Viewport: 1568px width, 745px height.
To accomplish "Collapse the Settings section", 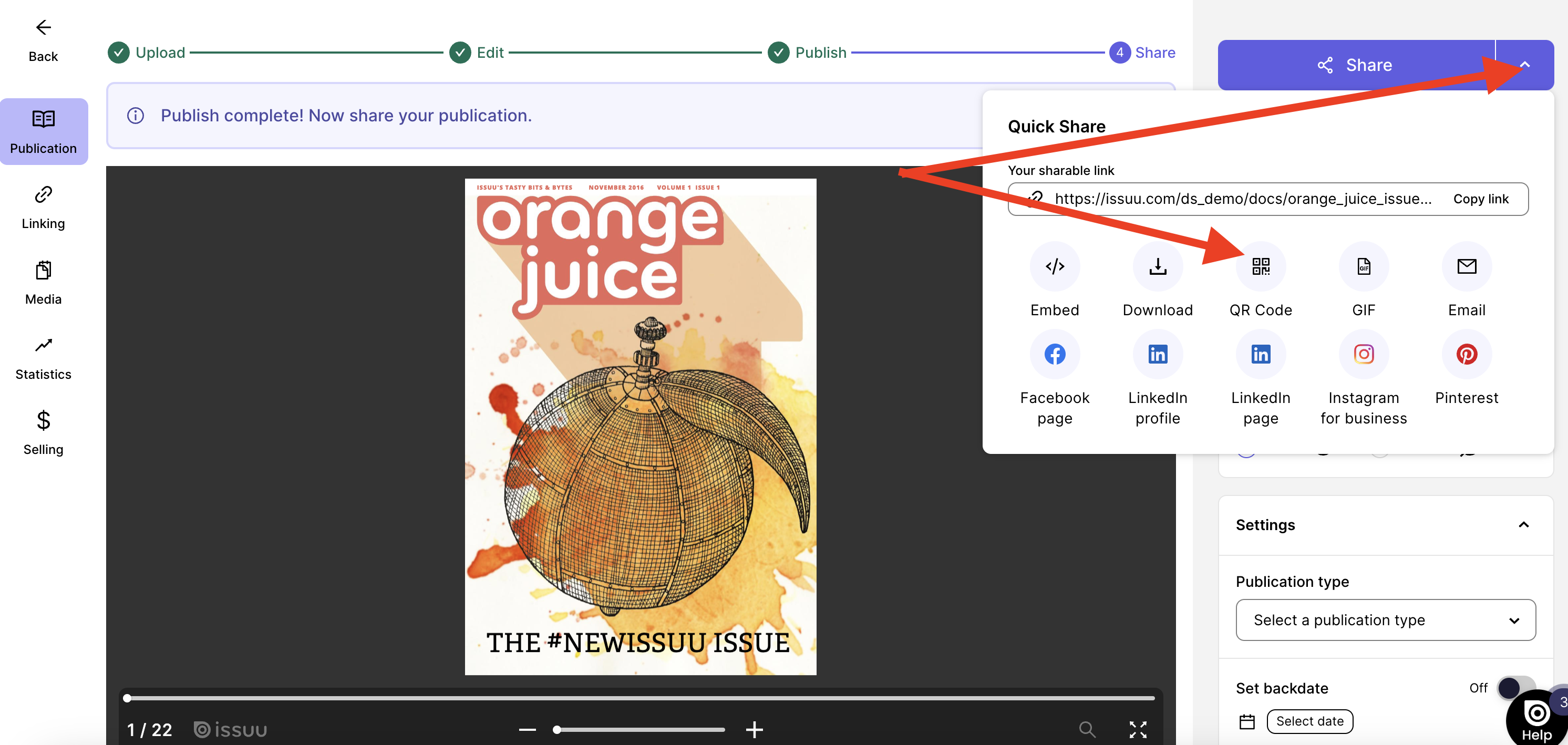I will click(x=1524, y=524).
